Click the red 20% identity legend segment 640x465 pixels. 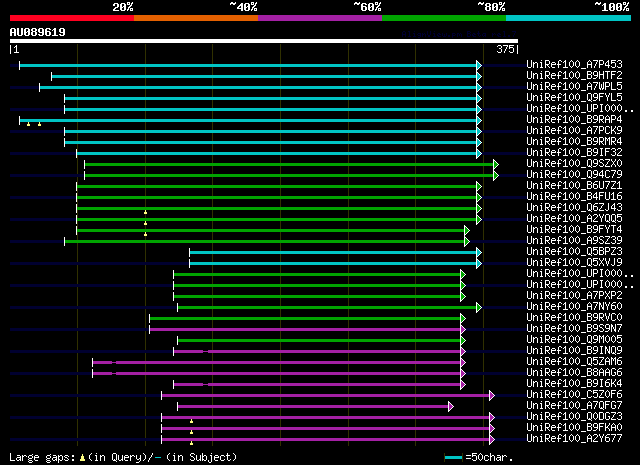pyautogui.click(x=72, y=18)
